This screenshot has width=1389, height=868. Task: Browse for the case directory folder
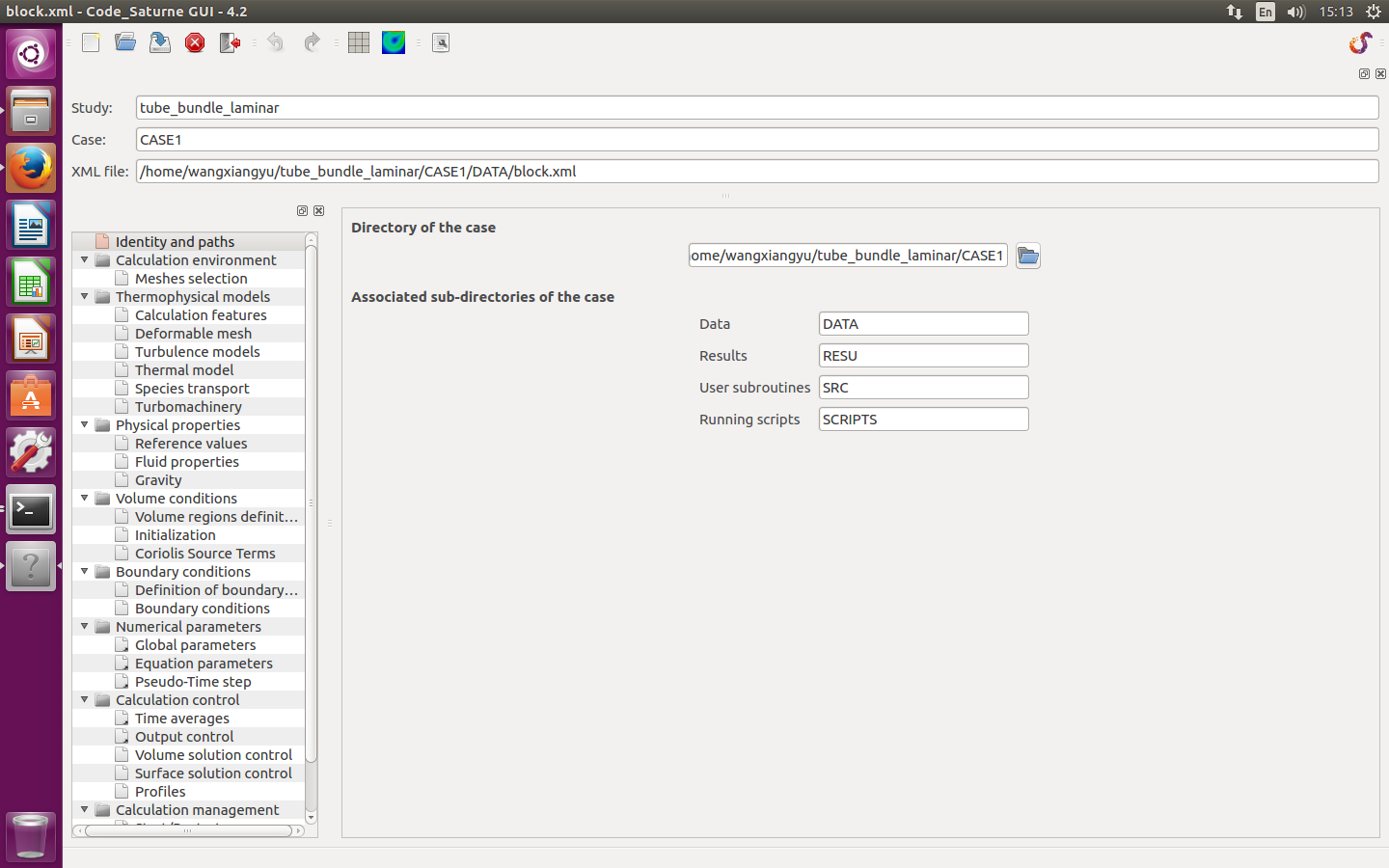[x=1028, y=256]
